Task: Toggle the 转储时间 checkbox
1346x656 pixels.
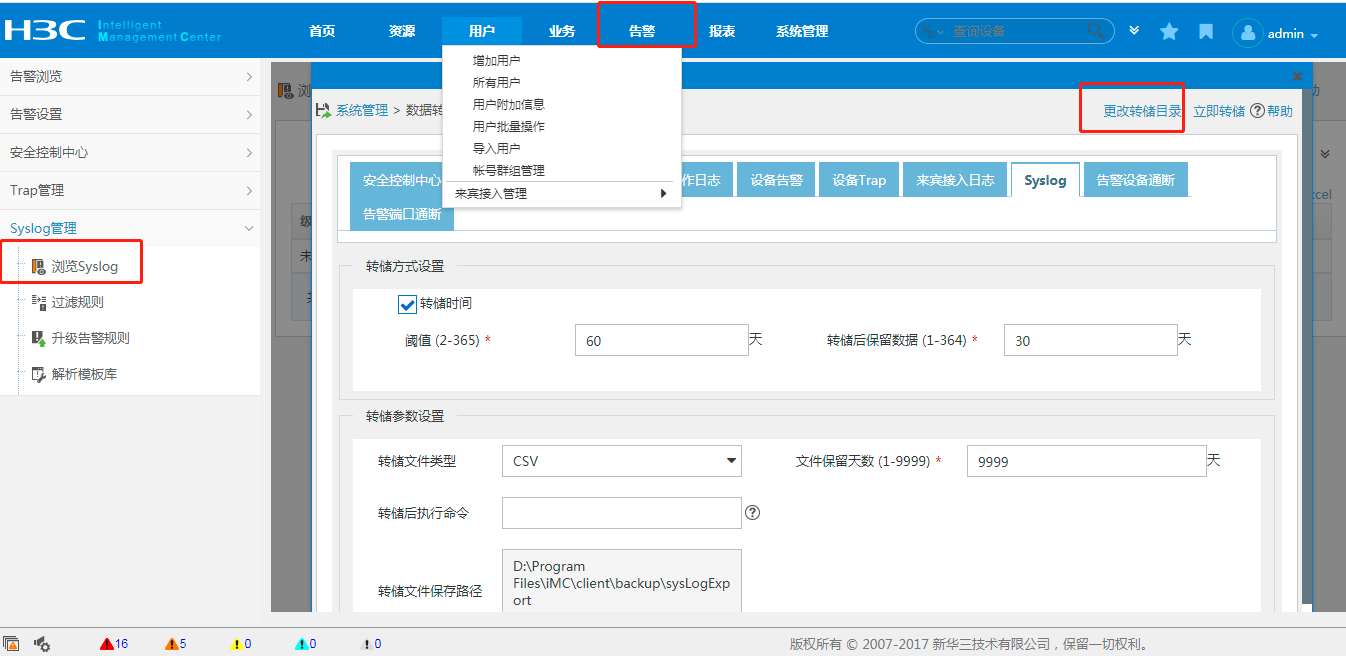Action: tap(407, 304)
